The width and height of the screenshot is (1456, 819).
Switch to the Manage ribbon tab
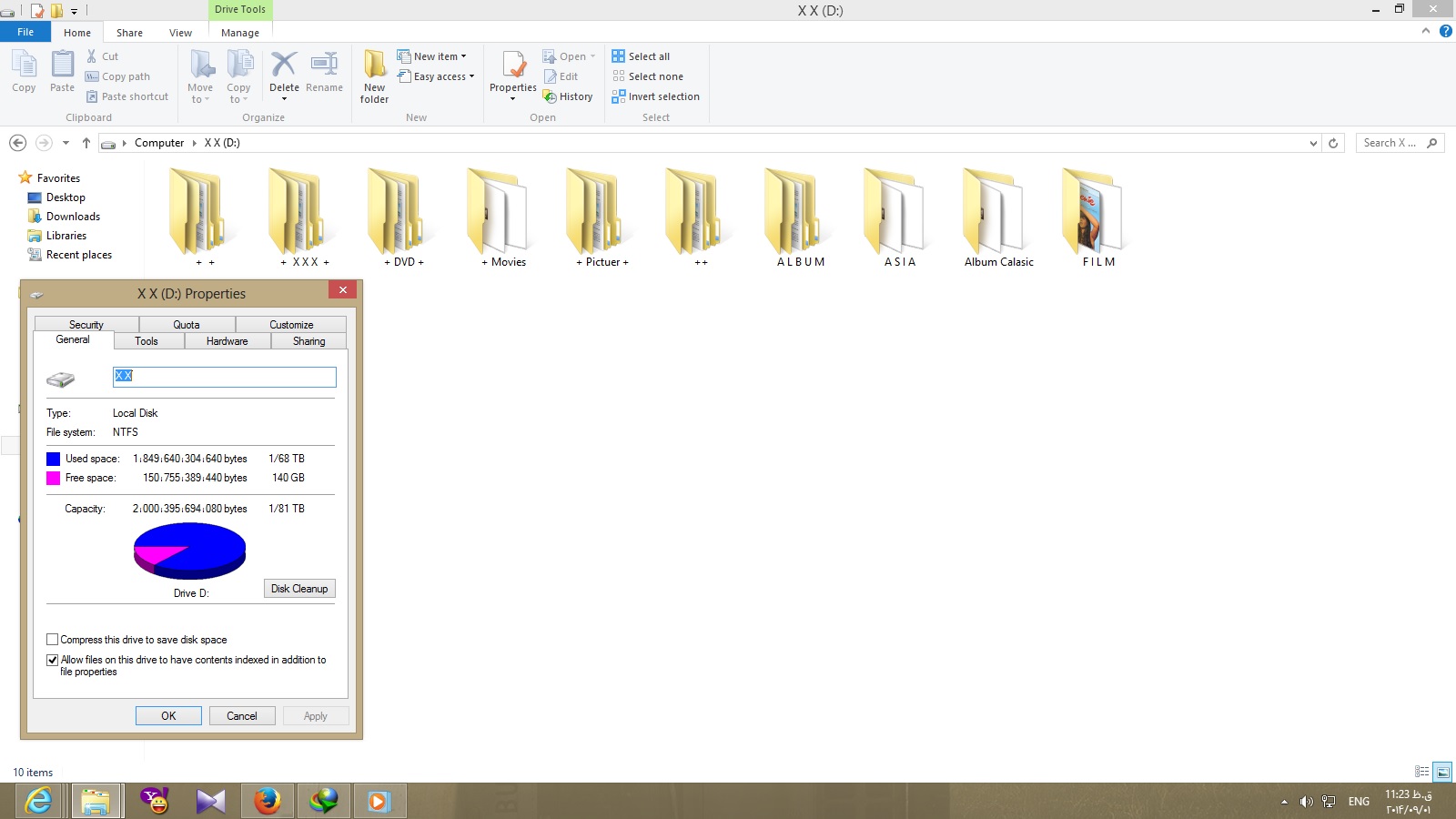[x=240, y=33]
